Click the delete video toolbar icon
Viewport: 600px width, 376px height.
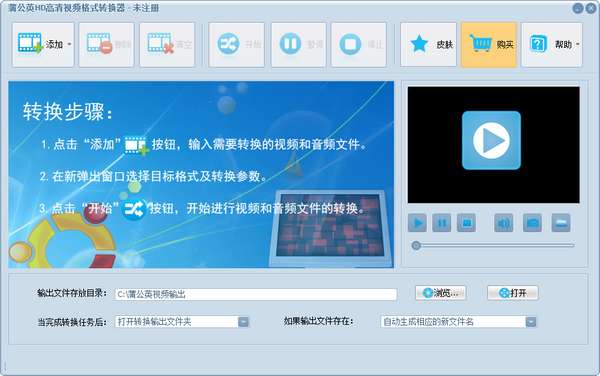[99, 43]
